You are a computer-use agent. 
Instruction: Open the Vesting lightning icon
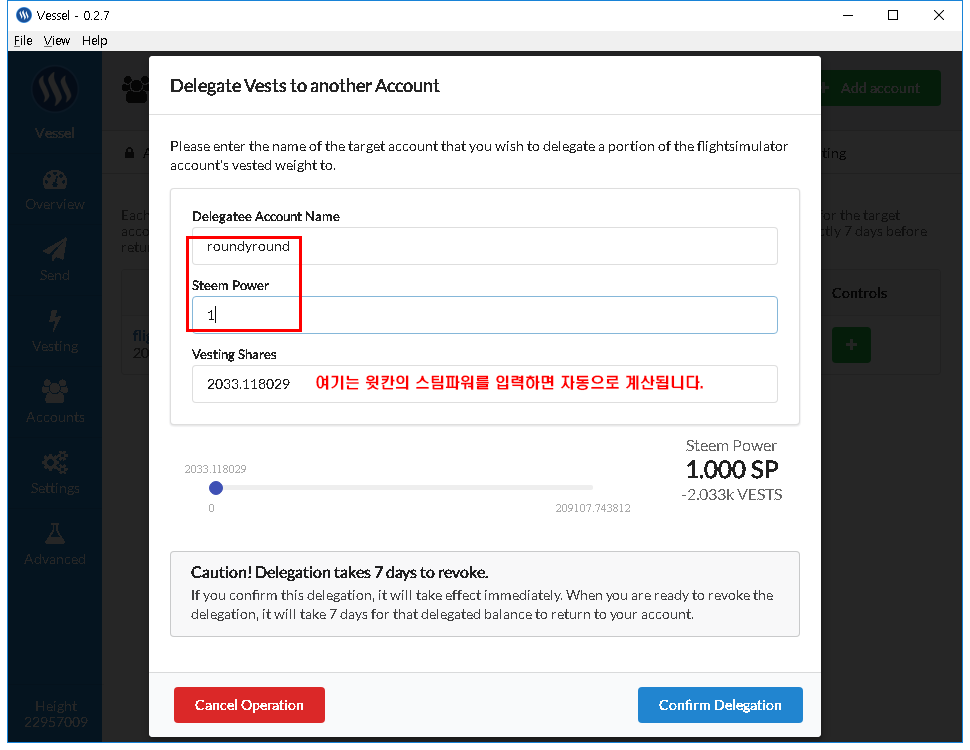(55, 321)
